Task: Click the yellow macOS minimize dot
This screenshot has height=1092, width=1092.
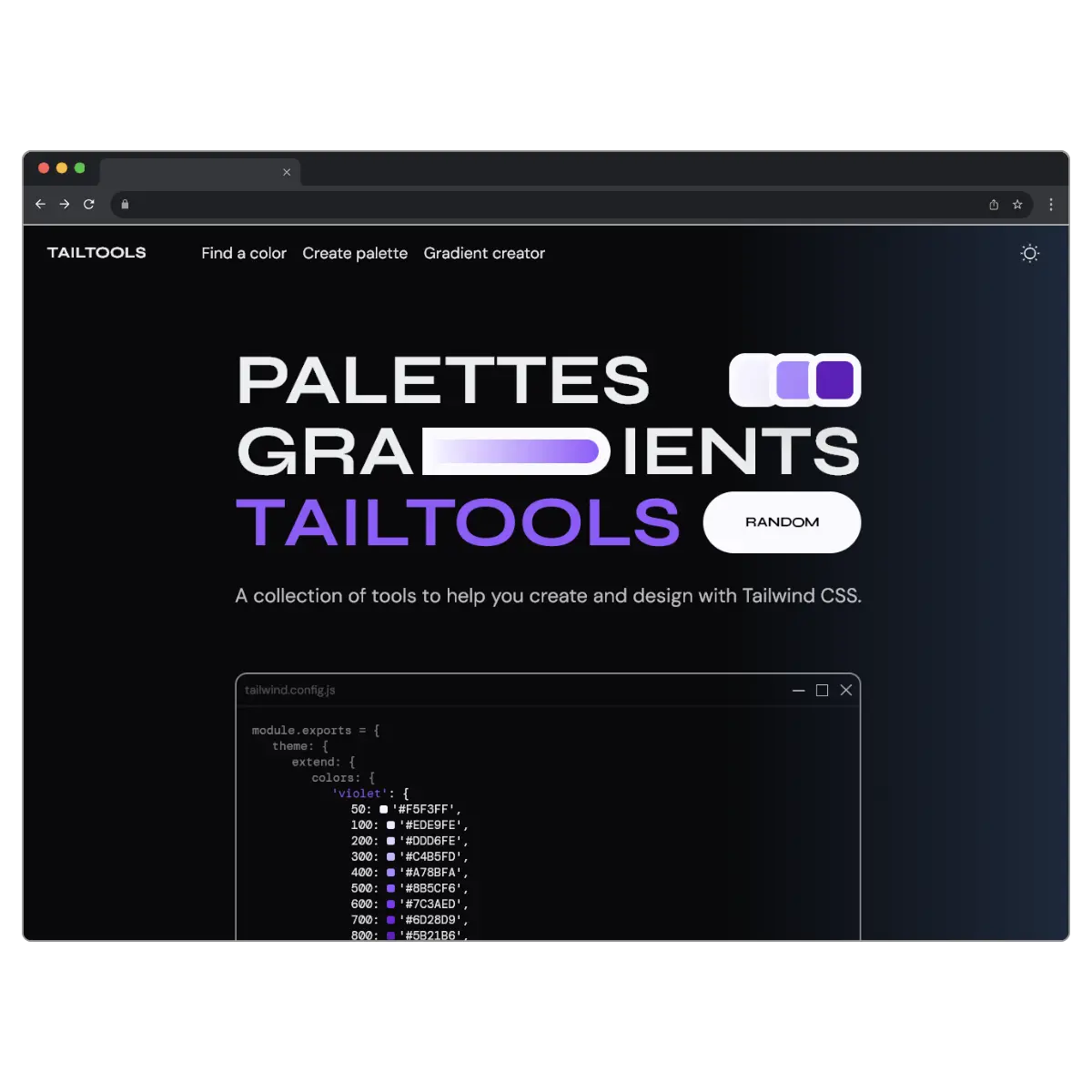Action: point(62,168)
